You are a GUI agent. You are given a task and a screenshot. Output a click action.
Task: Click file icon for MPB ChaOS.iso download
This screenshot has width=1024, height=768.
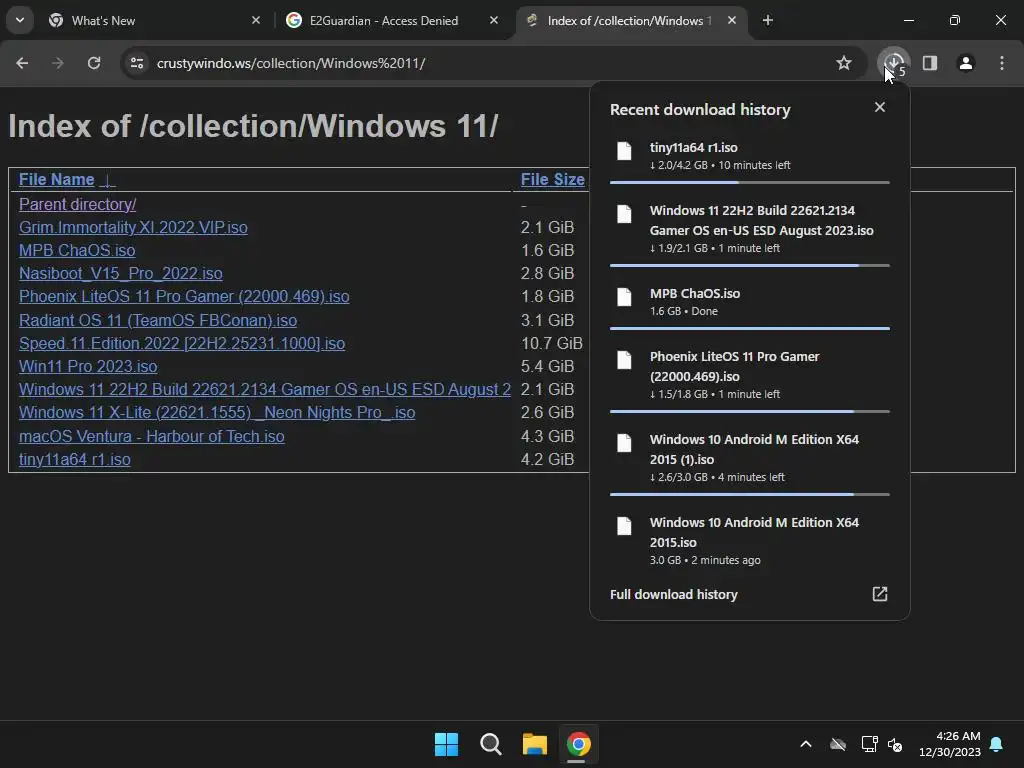point(624,297)
